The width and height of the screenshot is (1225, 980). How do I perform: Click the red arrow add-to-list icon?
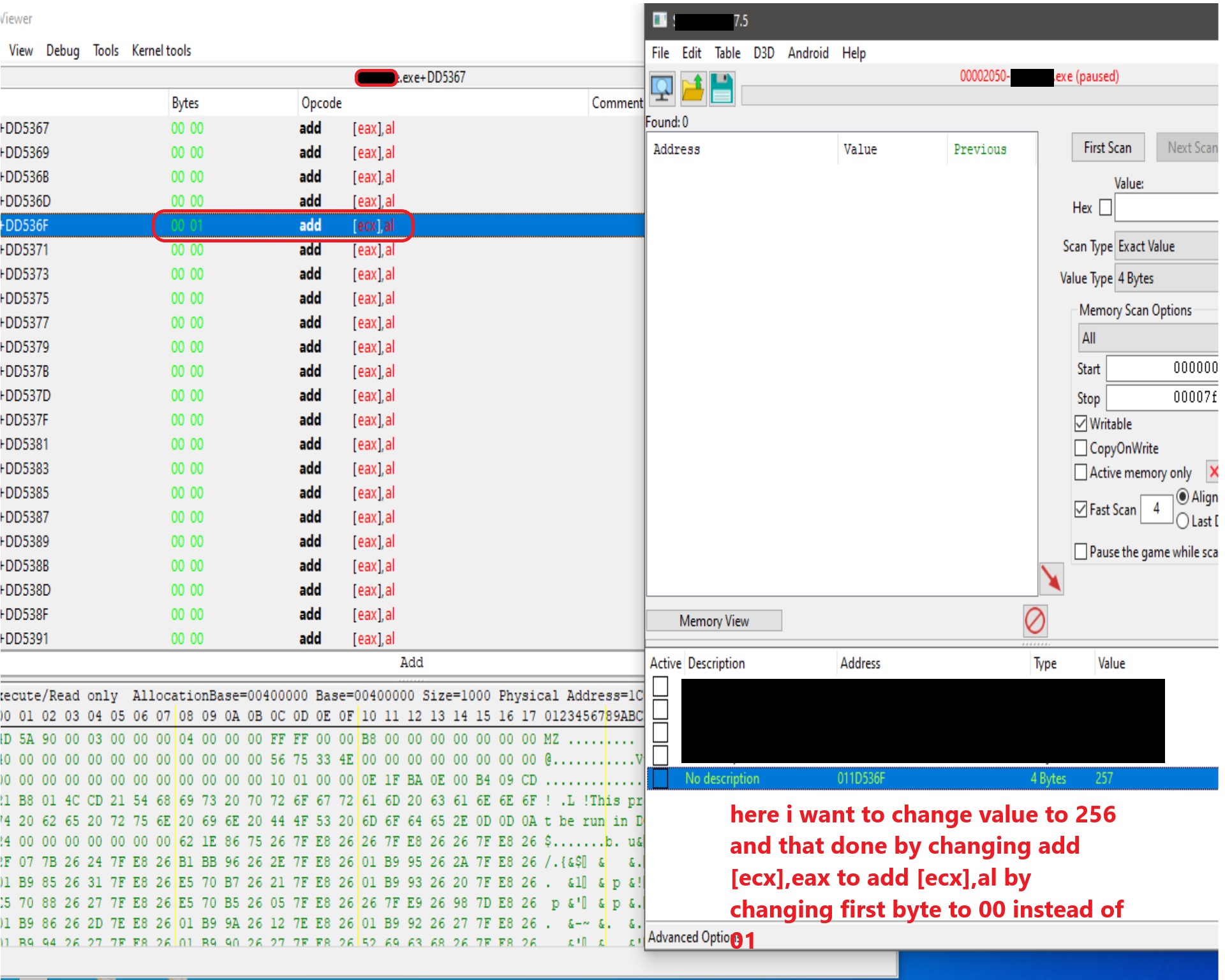[x=1051, y=579]
